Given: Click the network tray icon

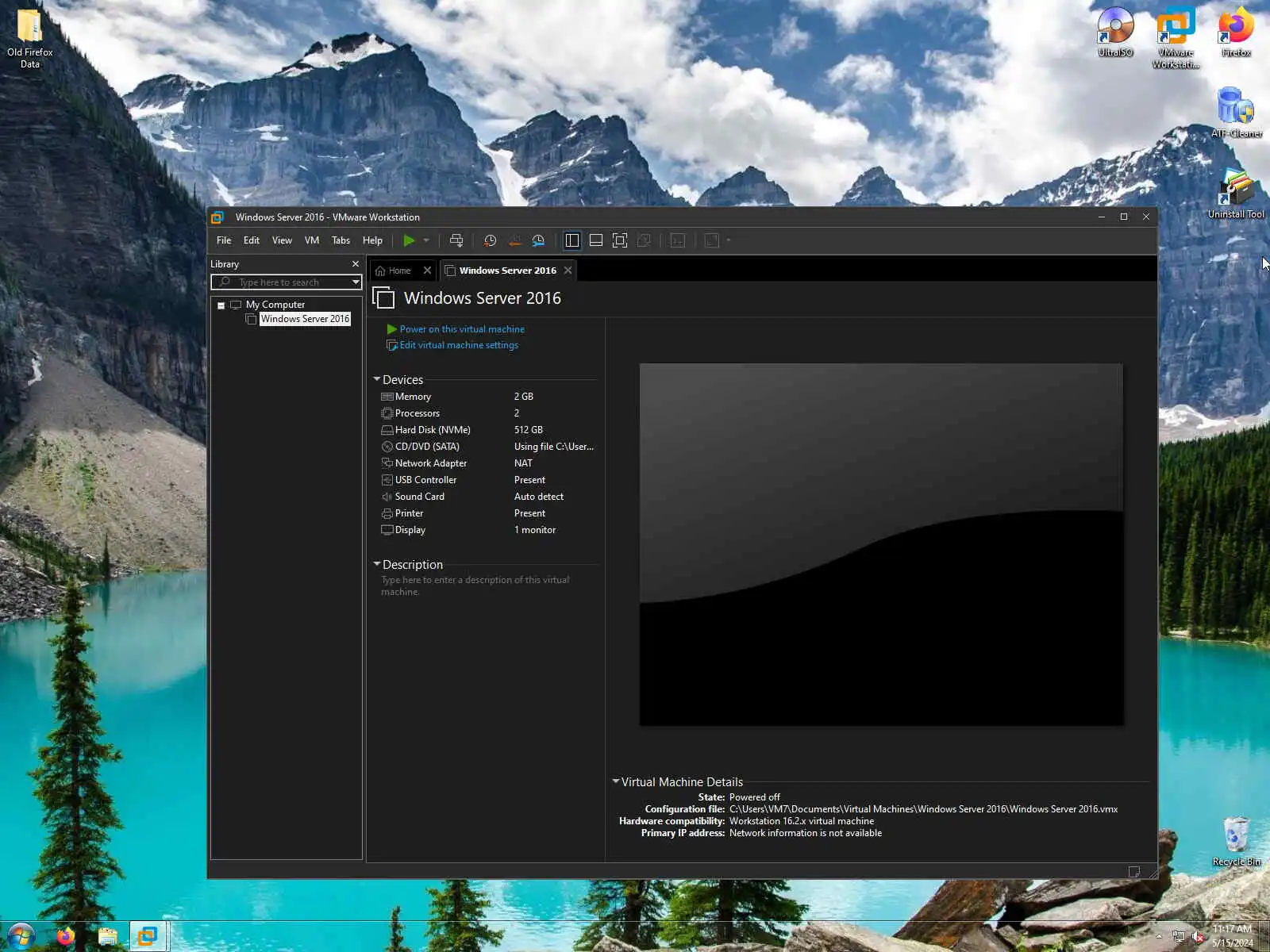Looking at the screenshot, I should coord(1179,937).
